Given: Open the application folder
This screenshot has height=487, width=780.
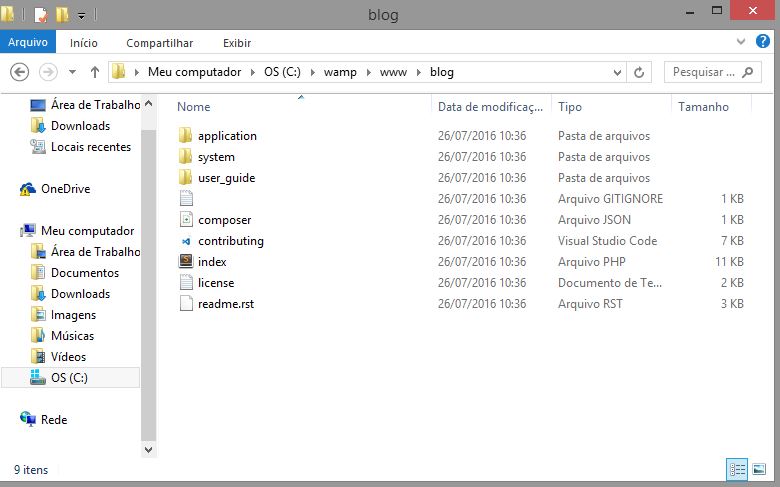Looking at the screenshot, I should click(x=227, y=136).
